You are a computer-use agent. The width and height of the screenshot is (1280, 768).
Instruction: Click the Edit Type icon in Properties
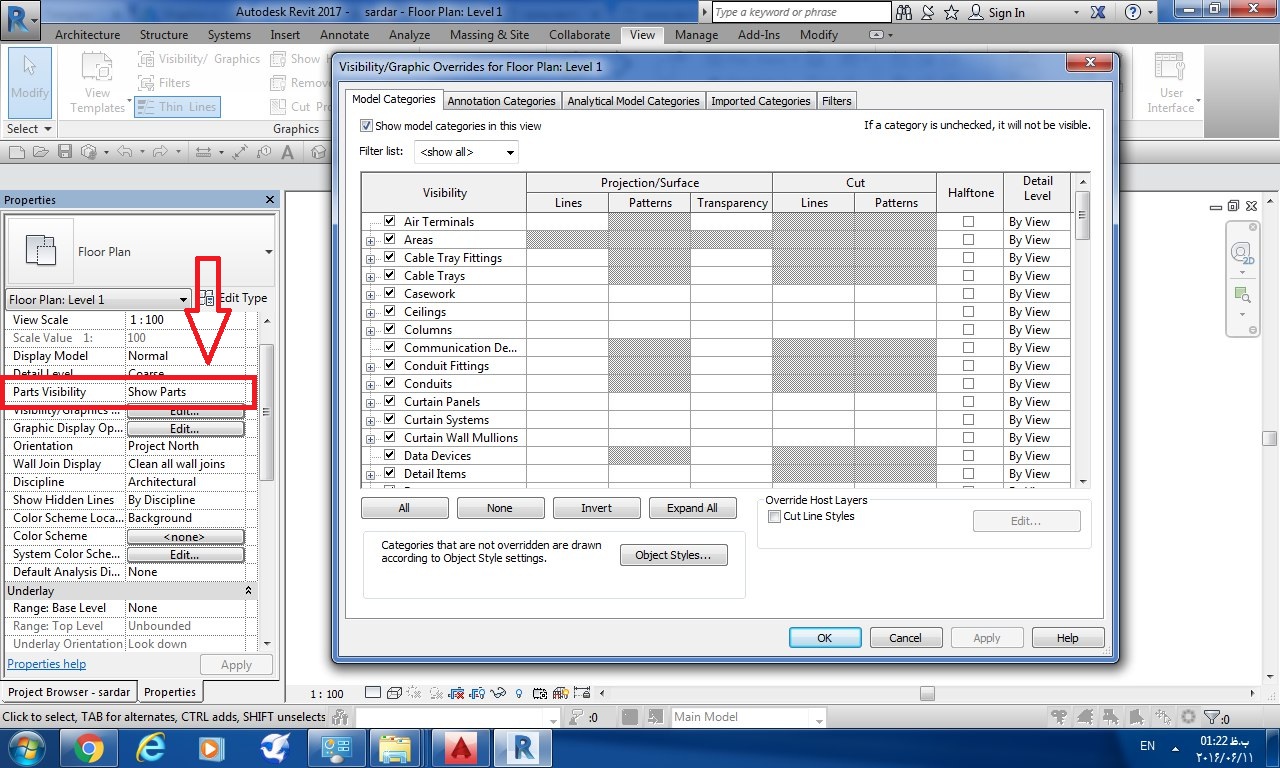206,298
